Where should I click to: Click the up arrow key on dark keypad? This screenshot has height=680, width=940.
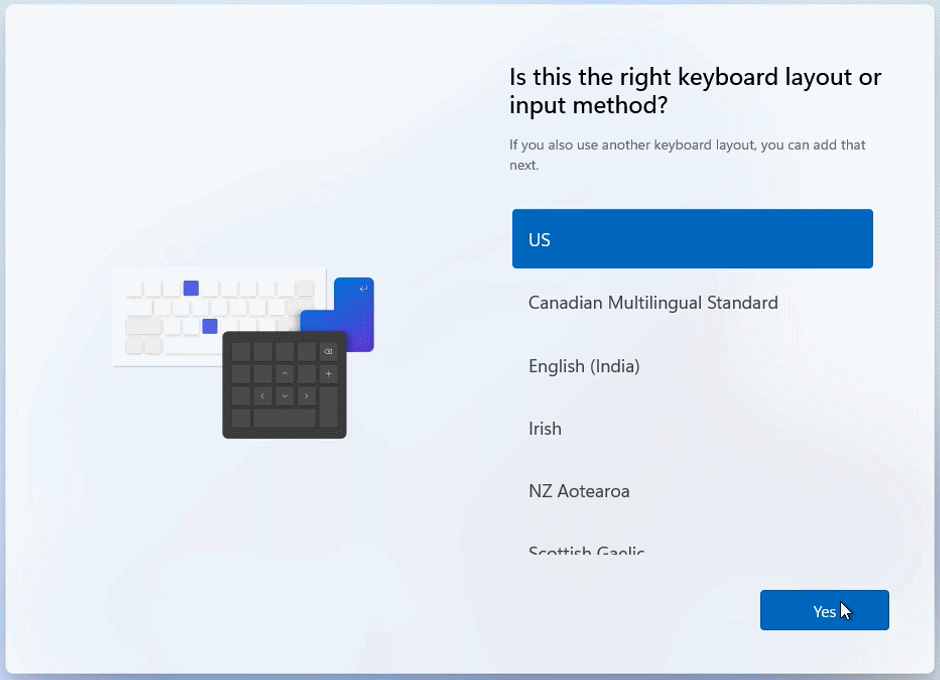tap(285, 374)
